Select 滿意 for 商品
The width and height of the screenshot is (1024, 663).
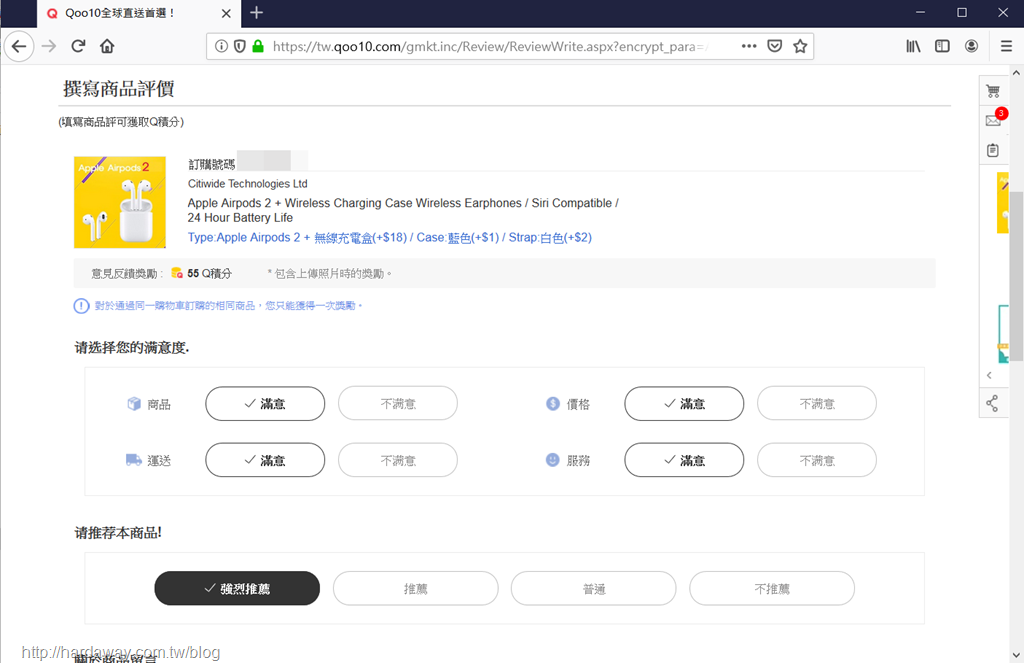[x=265, y=404]
